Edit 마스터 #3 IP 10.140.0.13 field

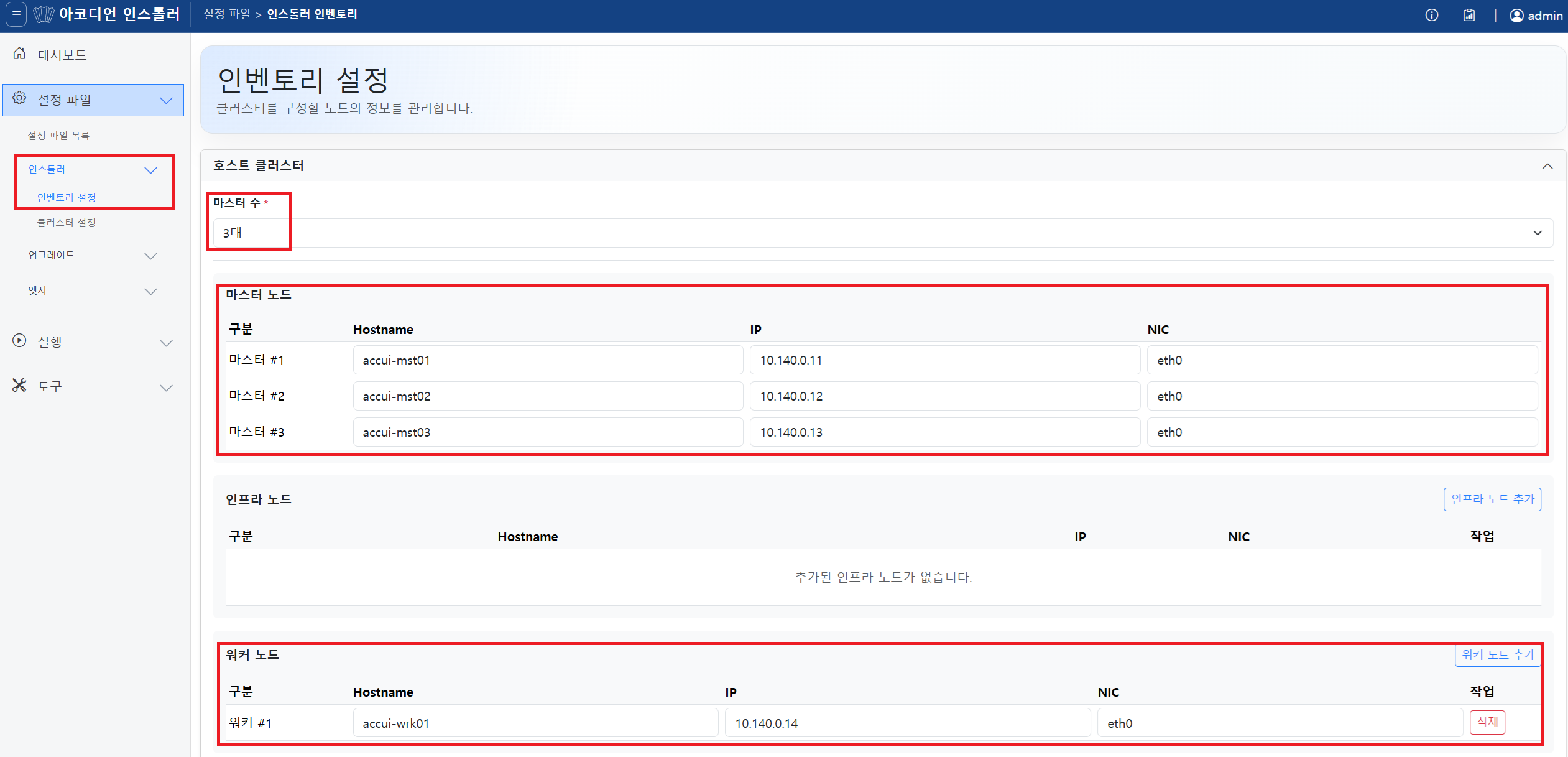click(x=945, y=432)
